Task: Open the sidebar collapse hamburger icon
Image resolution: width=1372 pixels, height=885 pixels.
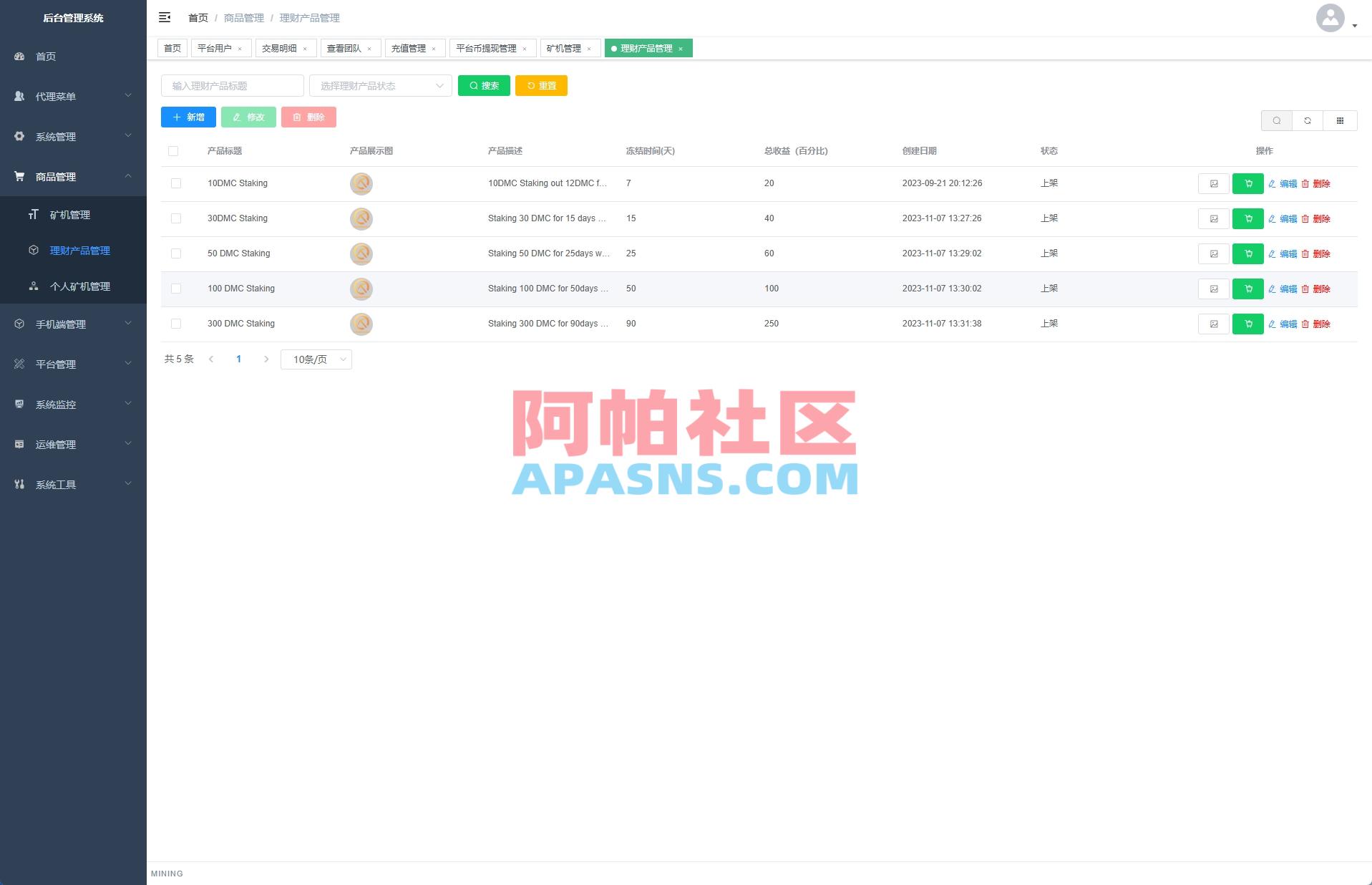Action: coord(165,17)
